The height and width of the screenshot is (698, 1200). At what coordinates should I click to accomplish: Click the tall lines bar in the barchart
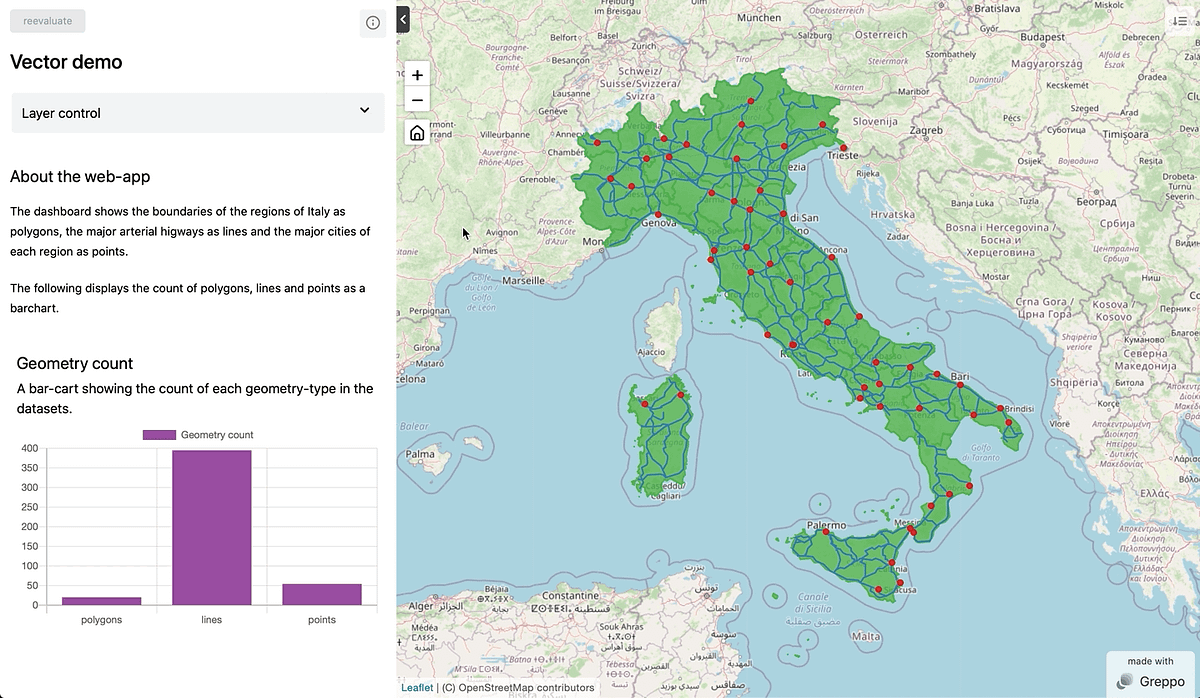pos(212,525)
